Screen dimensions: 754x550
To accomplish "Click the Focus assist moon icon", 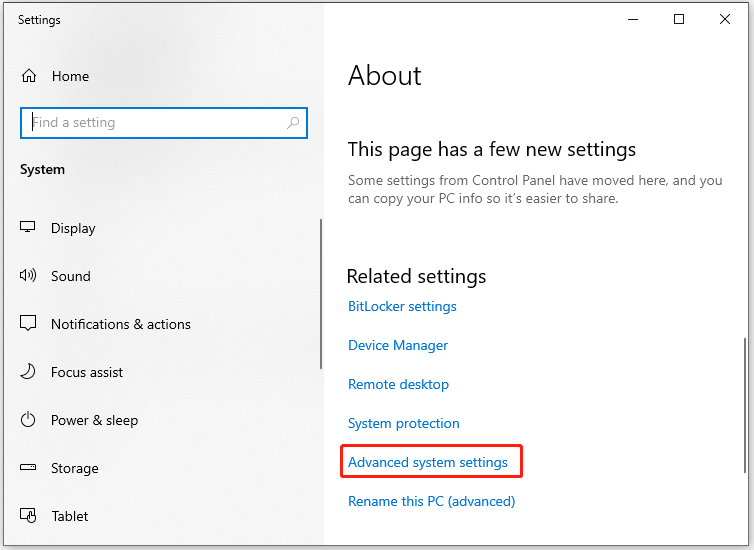I will click(x=29, y=372).
